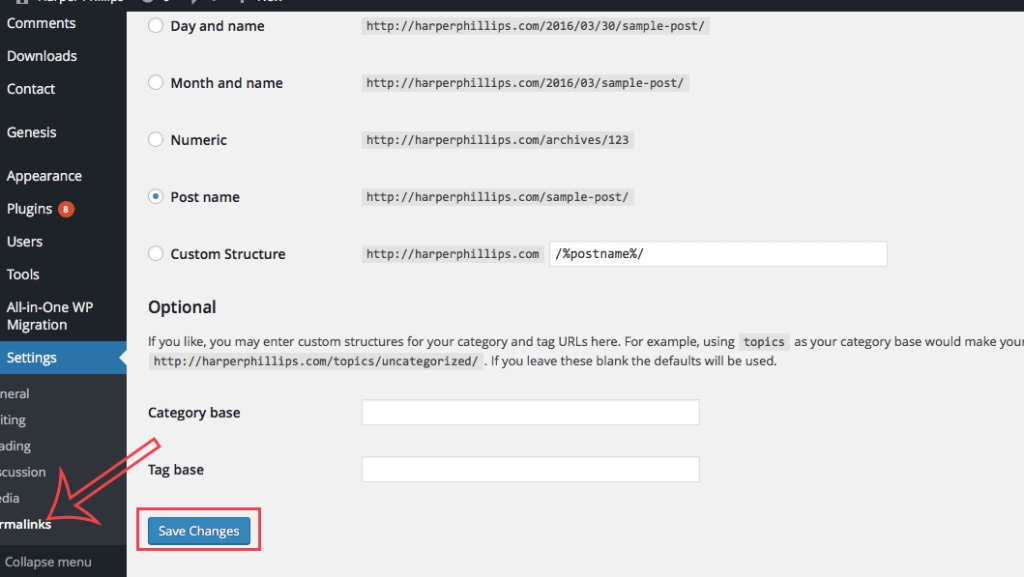Viewport: 1024px width, 577px height.
Task: Open Comments in the sidebar
Action: 41,23
